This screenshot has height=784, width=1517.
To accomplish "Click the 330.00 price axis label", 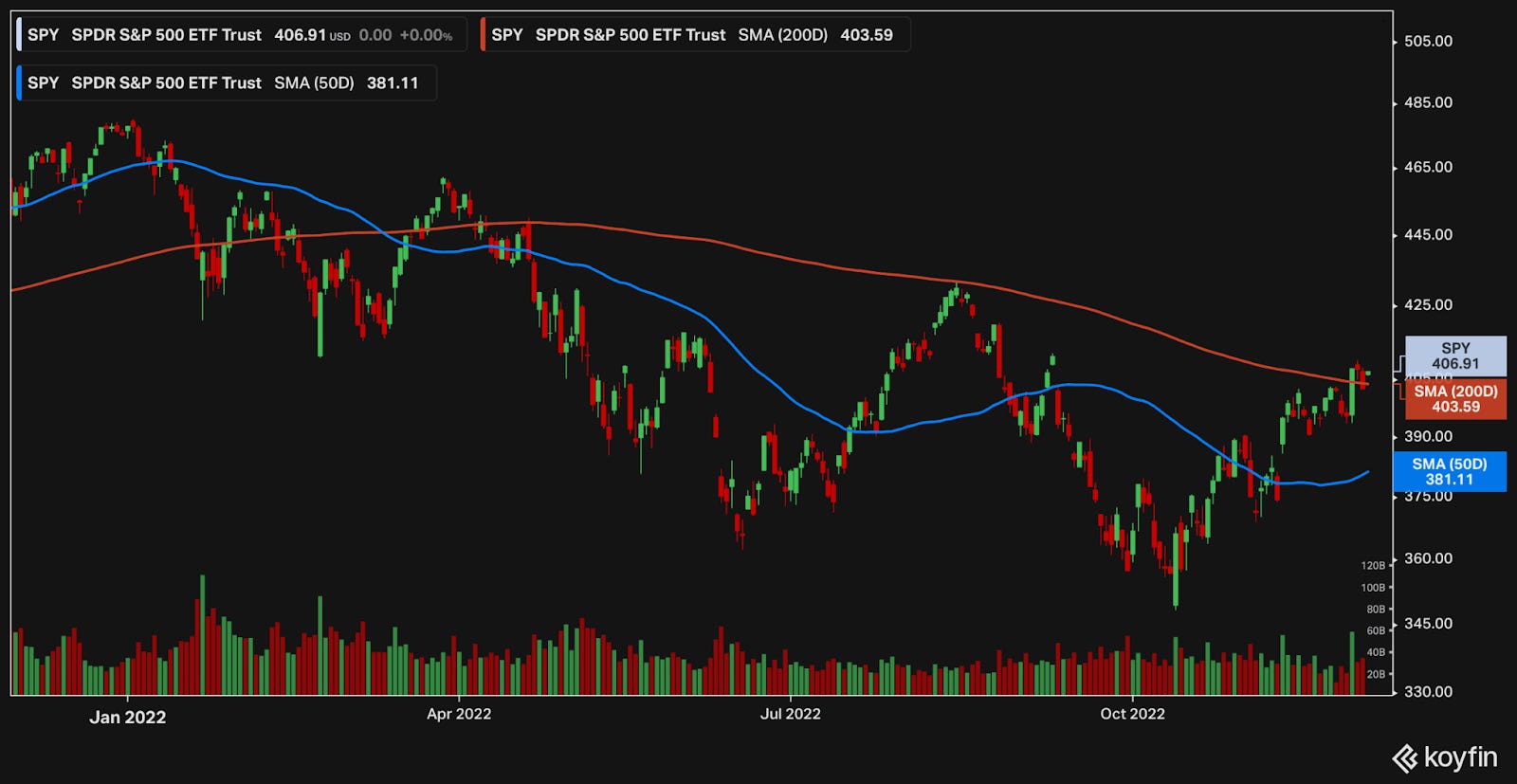I will 1428,692.
